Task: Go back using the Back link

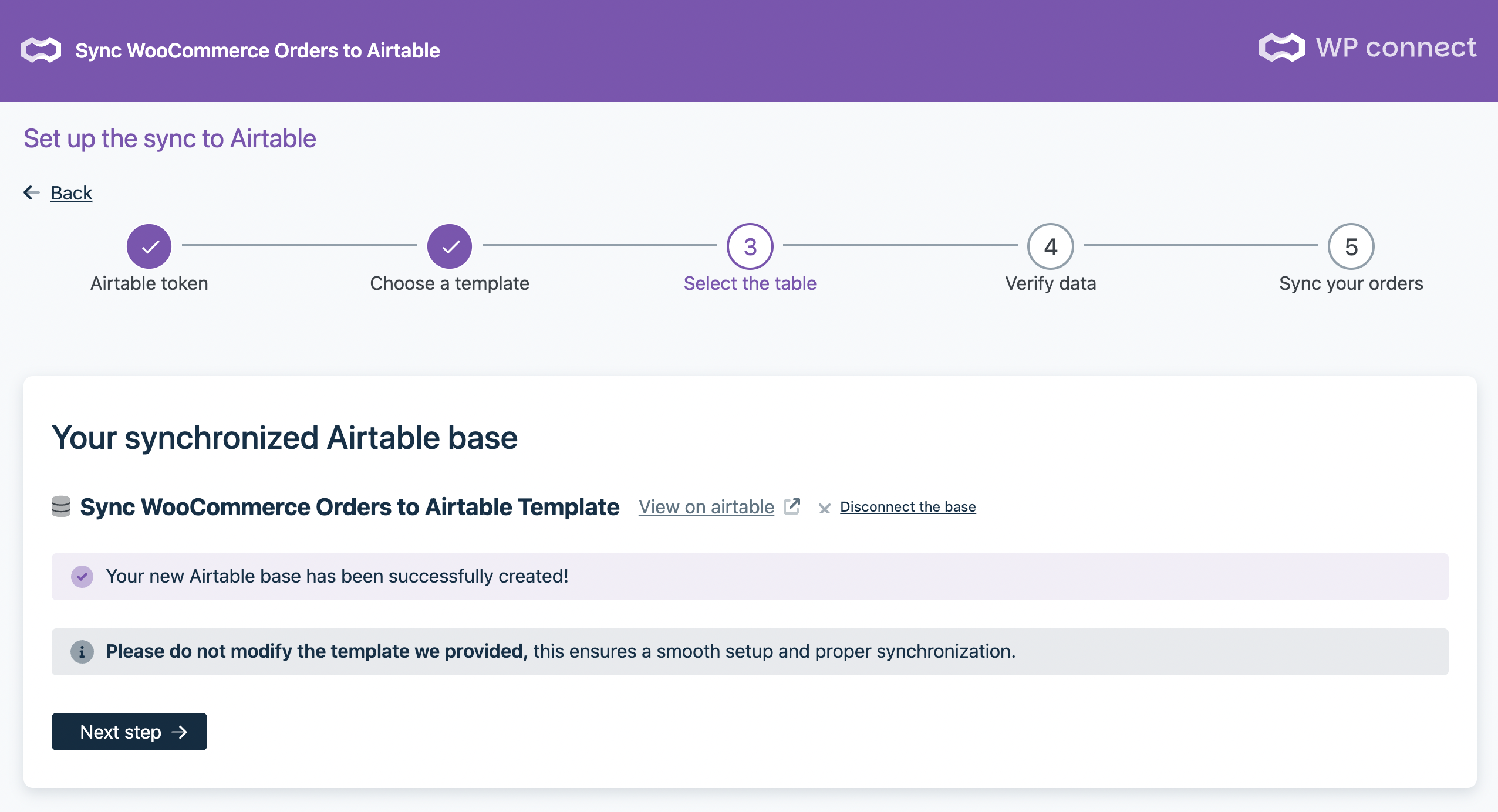Action: pos(71,192)
